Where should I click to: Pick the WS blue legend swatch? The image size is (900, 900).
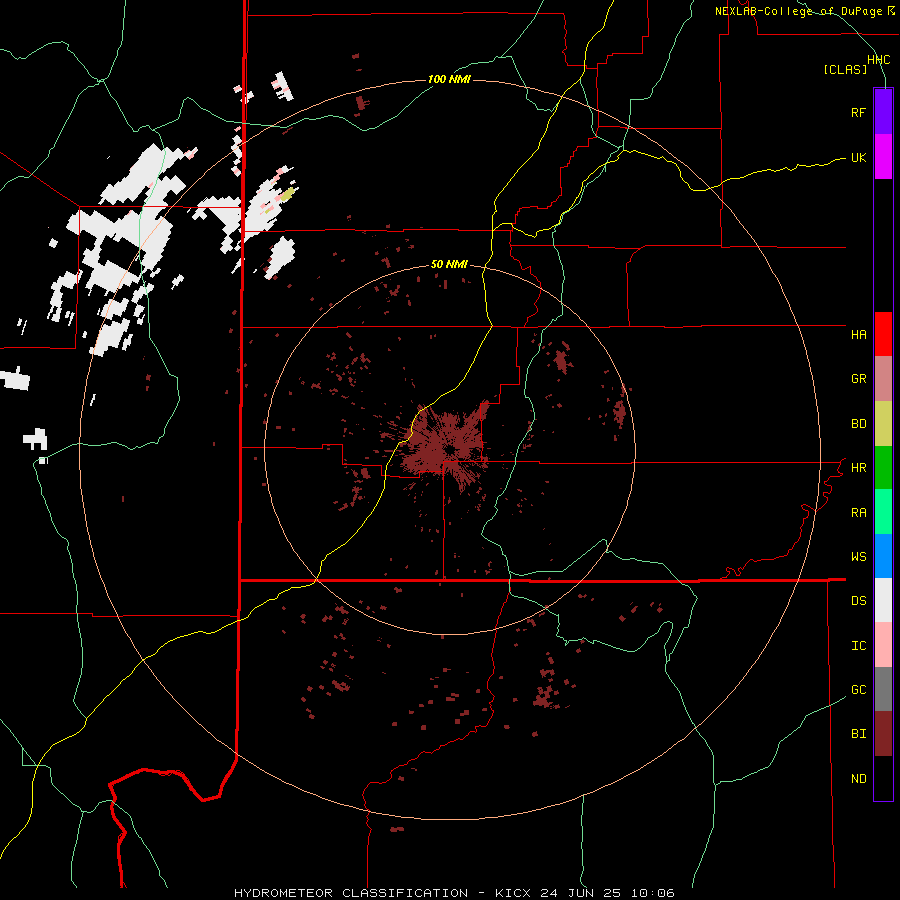883,556
